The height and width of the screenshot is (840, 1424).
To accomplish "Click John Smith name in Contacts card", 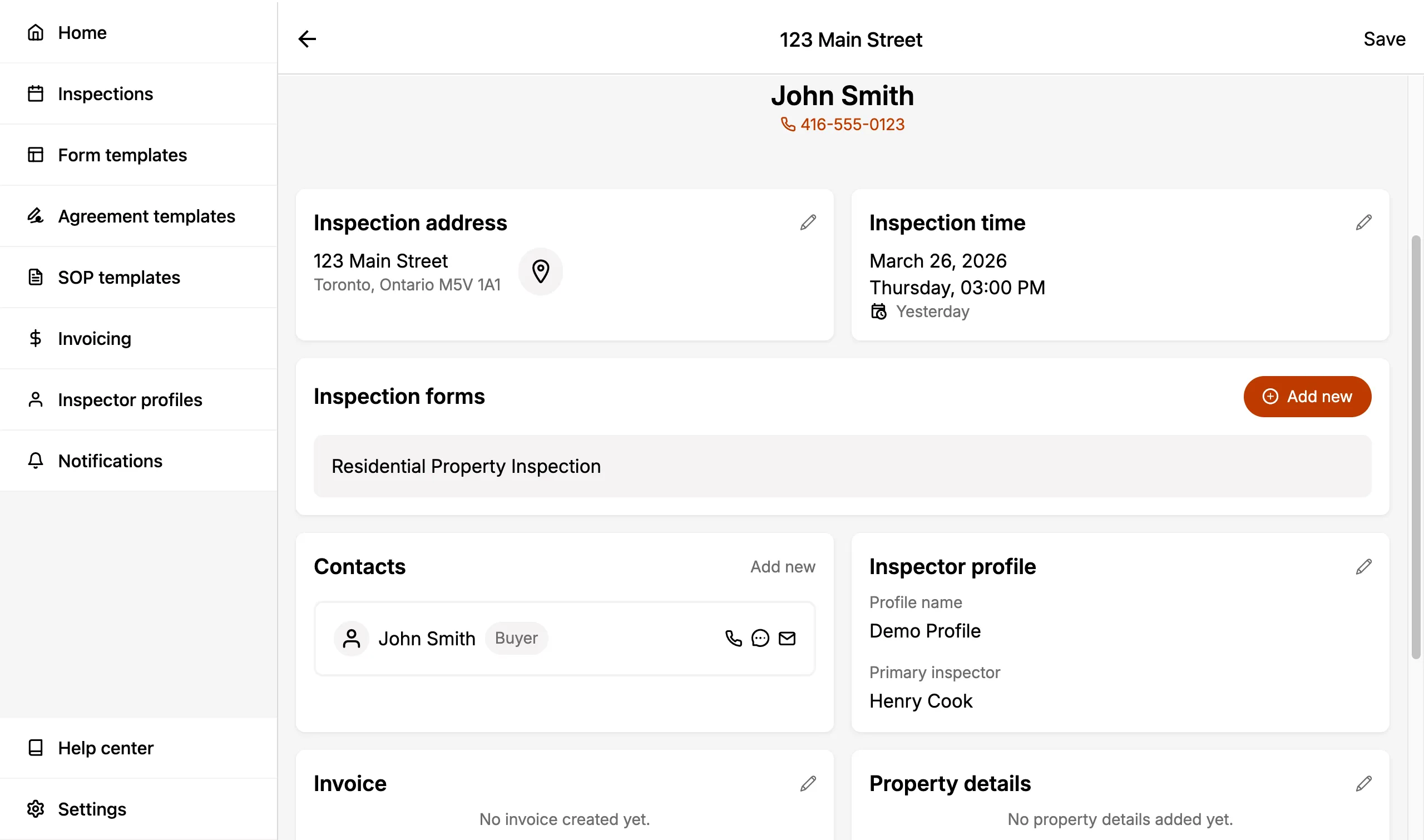I will coord(427,639).
